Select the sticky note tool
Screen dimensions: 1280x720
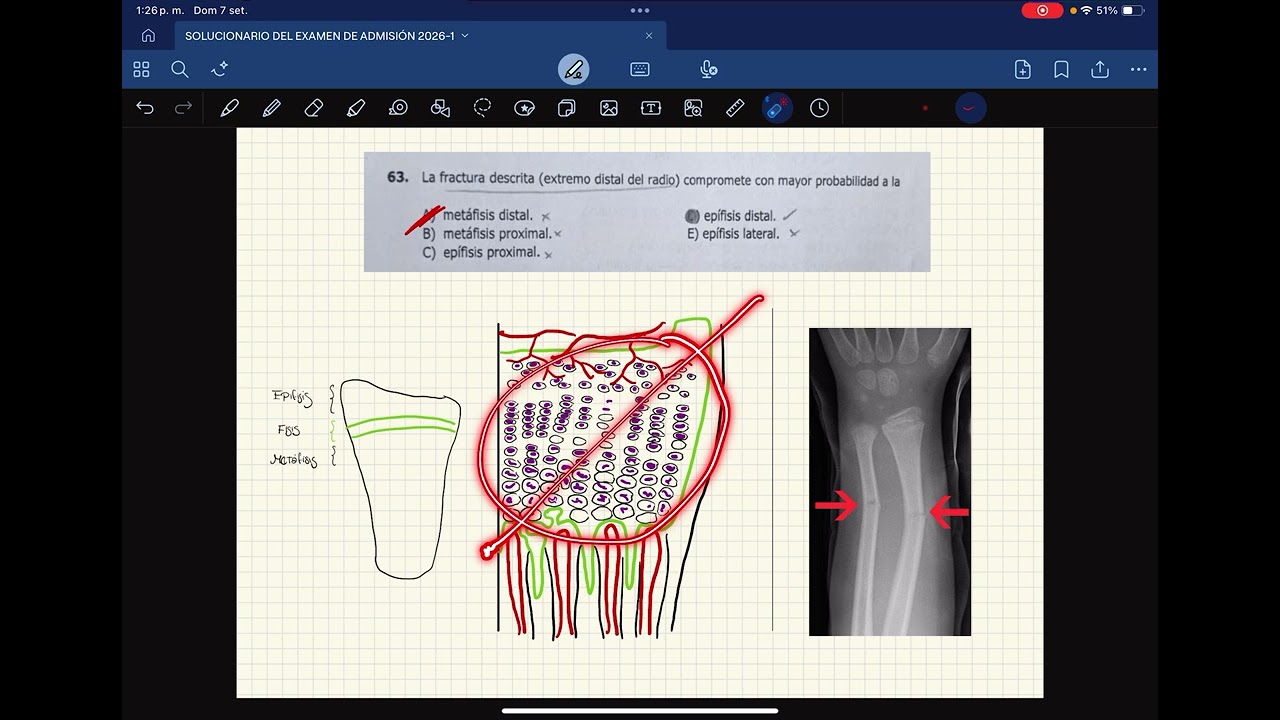tap(566, 108)
